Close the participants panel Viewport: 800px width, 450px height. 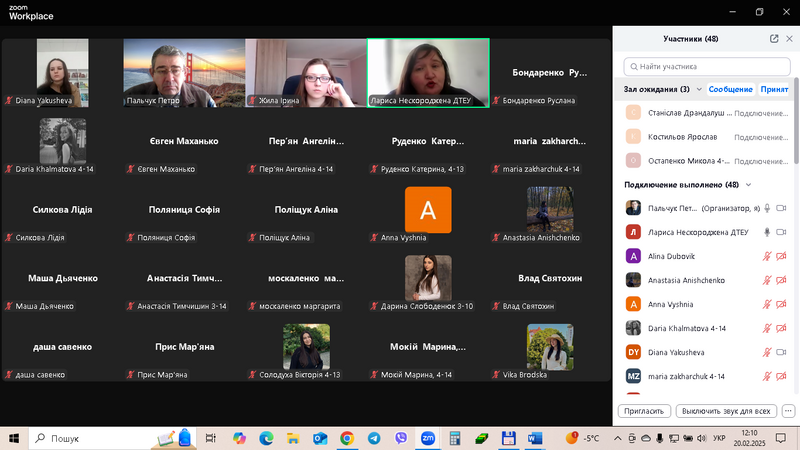tap(789, 39)
